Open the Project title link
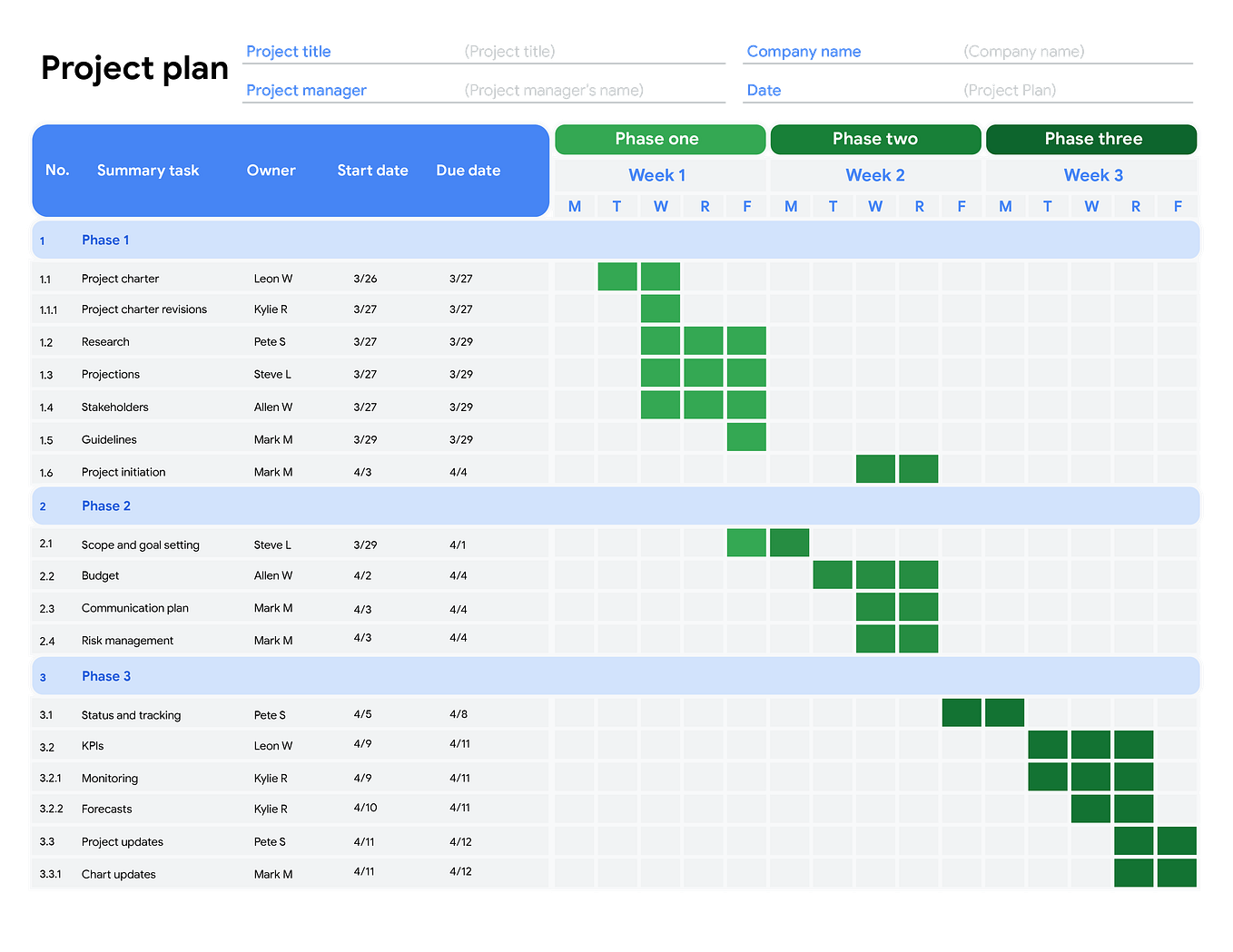This screenshot has width=1233, height=952. tap(289, 51)
